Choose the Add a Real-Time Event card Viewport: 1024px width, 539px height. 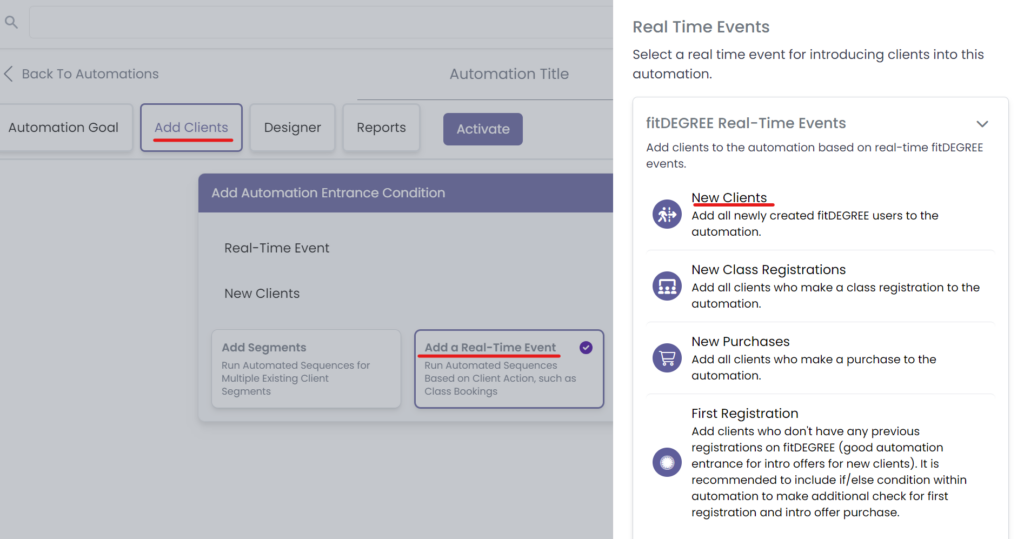pos(508,370)
